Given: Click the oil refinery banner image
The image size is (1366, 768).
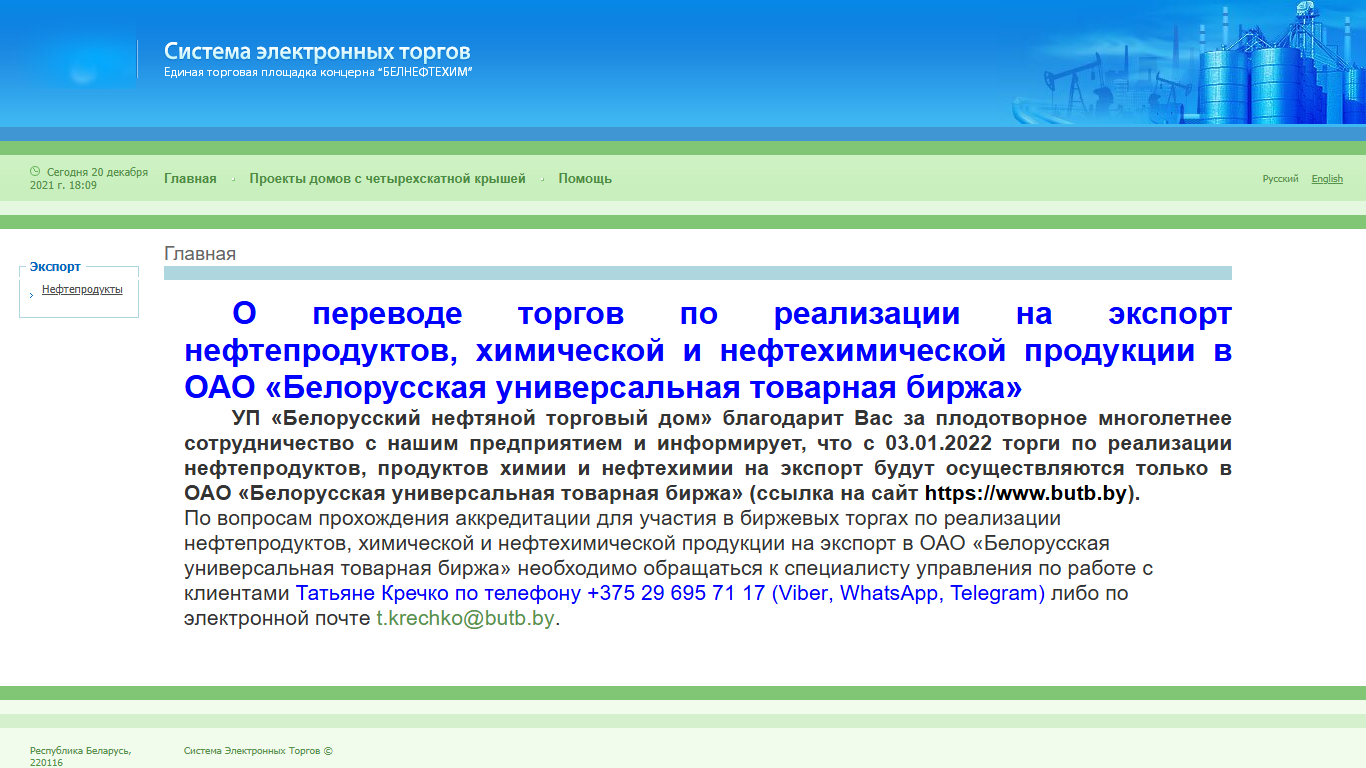Looking at the screenshot, I should [1190, 63].
